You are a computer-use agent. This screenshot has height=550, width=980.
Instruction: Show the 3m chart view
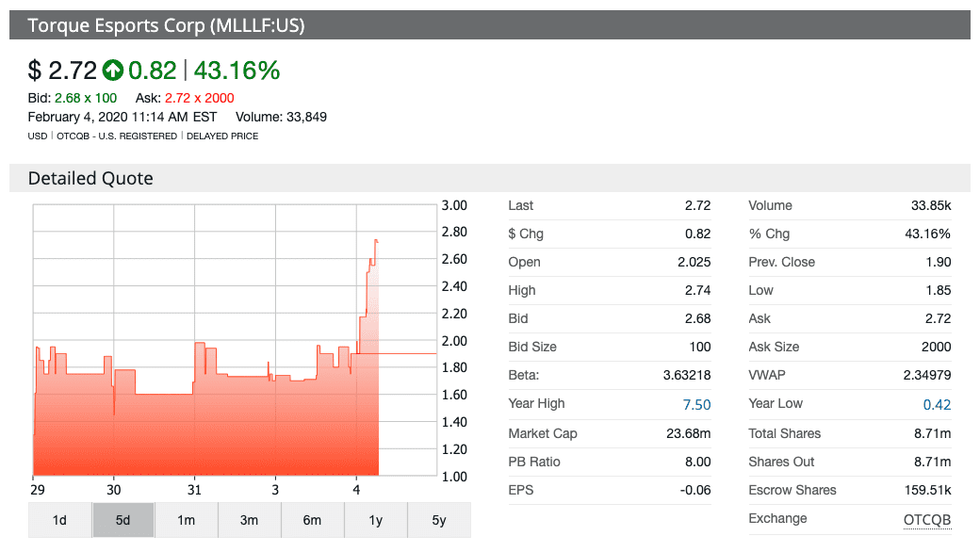click(x=249, y=520)
